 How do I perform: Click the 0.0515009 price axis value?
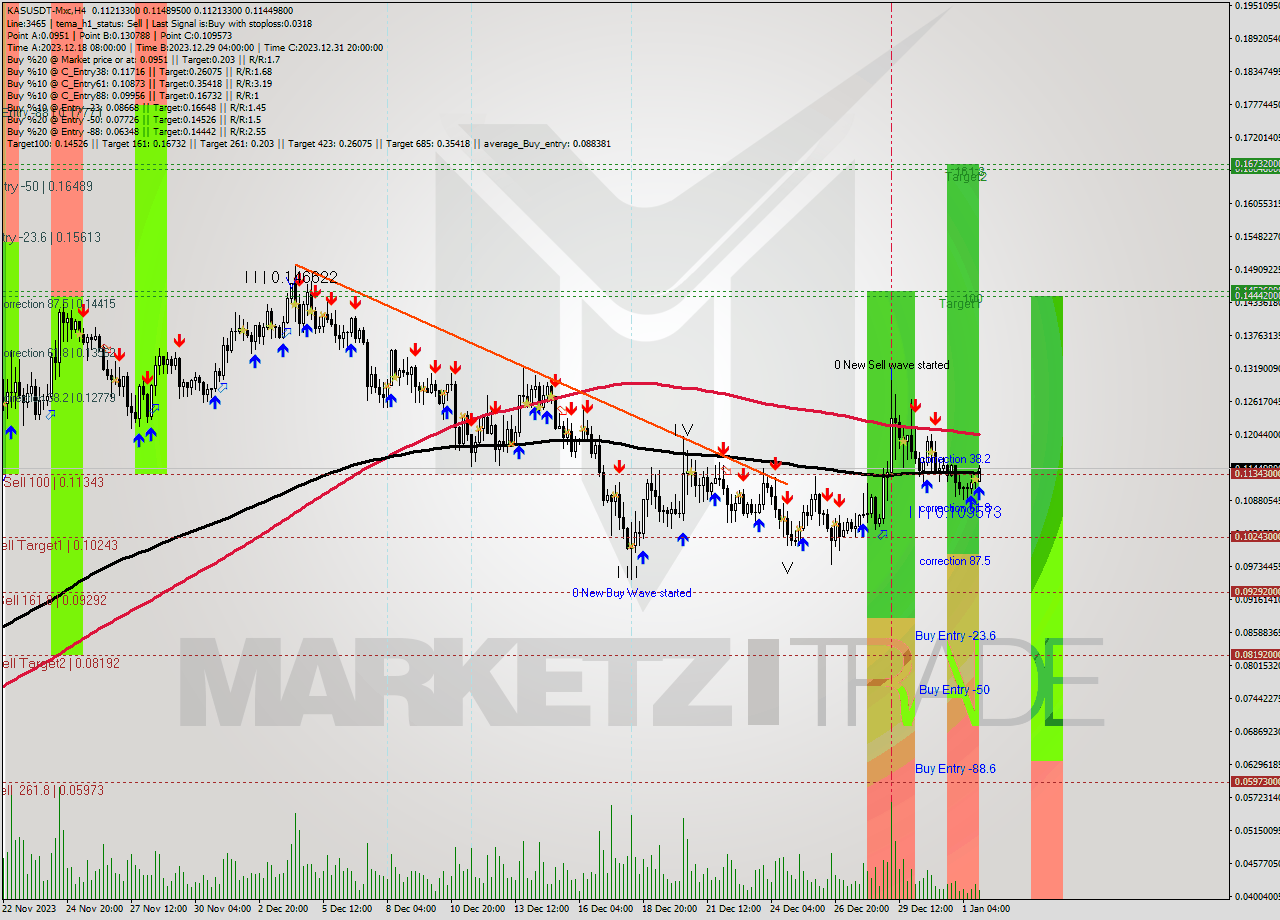[x=1257, y=830]
